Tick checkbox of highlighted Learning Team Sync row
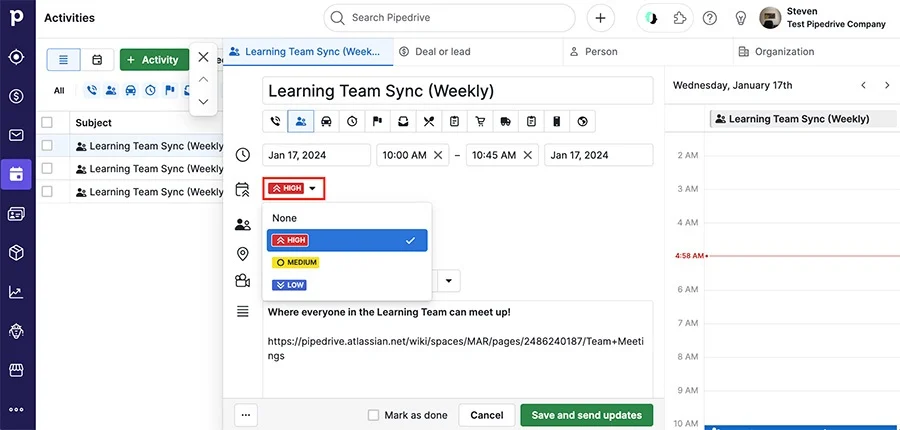The image size is (900, 430). [47, 146]
